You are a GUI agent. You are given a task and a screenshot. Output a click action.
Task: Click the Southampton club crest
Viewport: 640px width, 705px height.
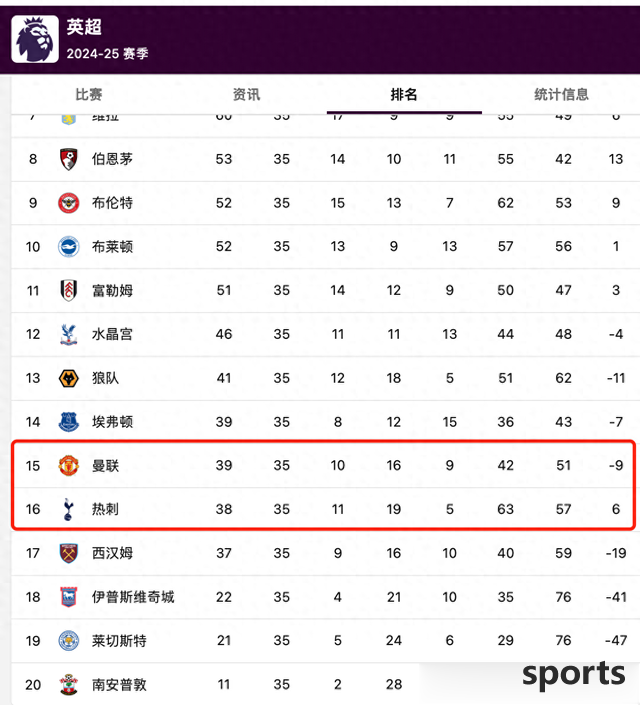pos(69,684)
